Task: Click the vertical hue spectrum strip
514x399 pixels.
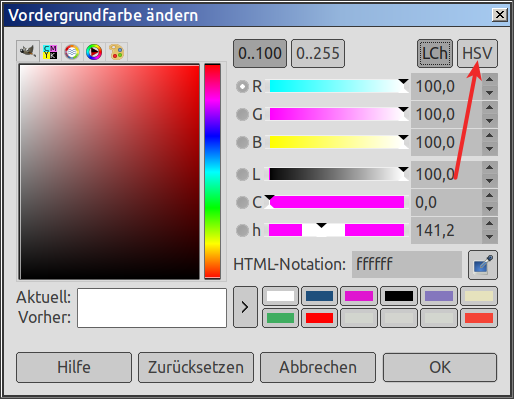Action: point(212,171)
